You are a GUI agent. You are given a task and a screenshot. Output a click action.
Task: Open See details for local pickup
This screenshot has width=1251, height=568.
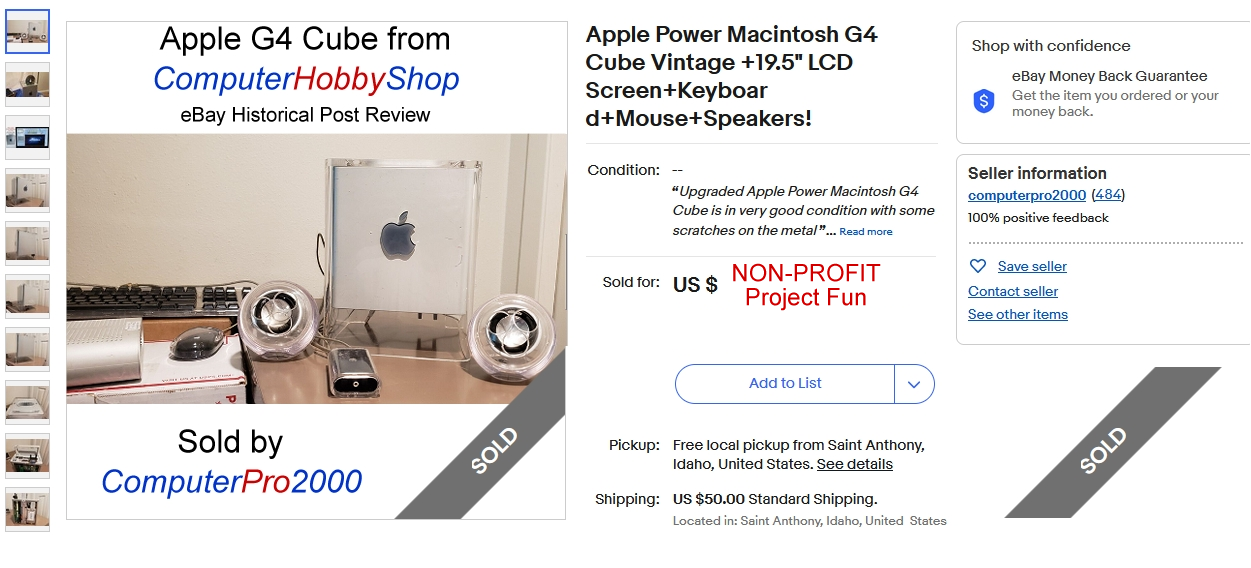(x=855, y=465)
